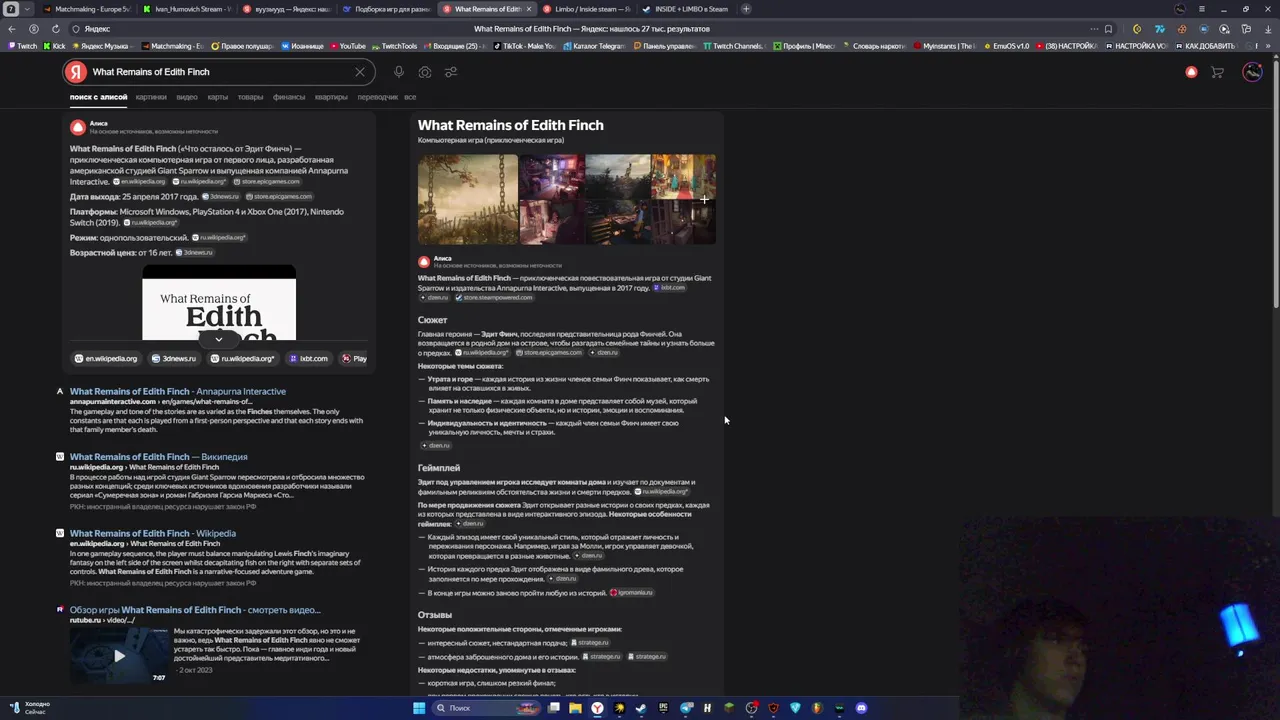This screenshot has height=720, width=1280.
Task: Open the Twitch bookmark
Action: [x=22, y=46]
